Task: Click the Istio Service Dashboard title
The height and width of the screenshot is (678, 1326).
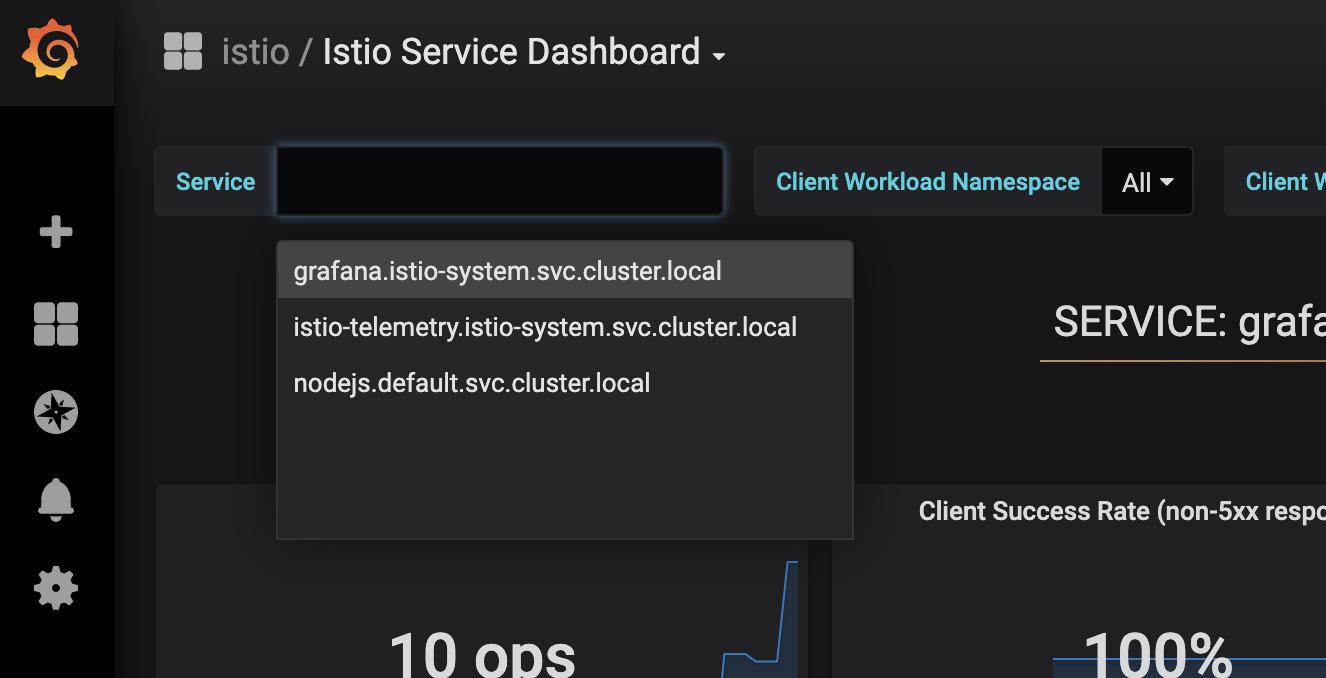Action: coord(508,51)
